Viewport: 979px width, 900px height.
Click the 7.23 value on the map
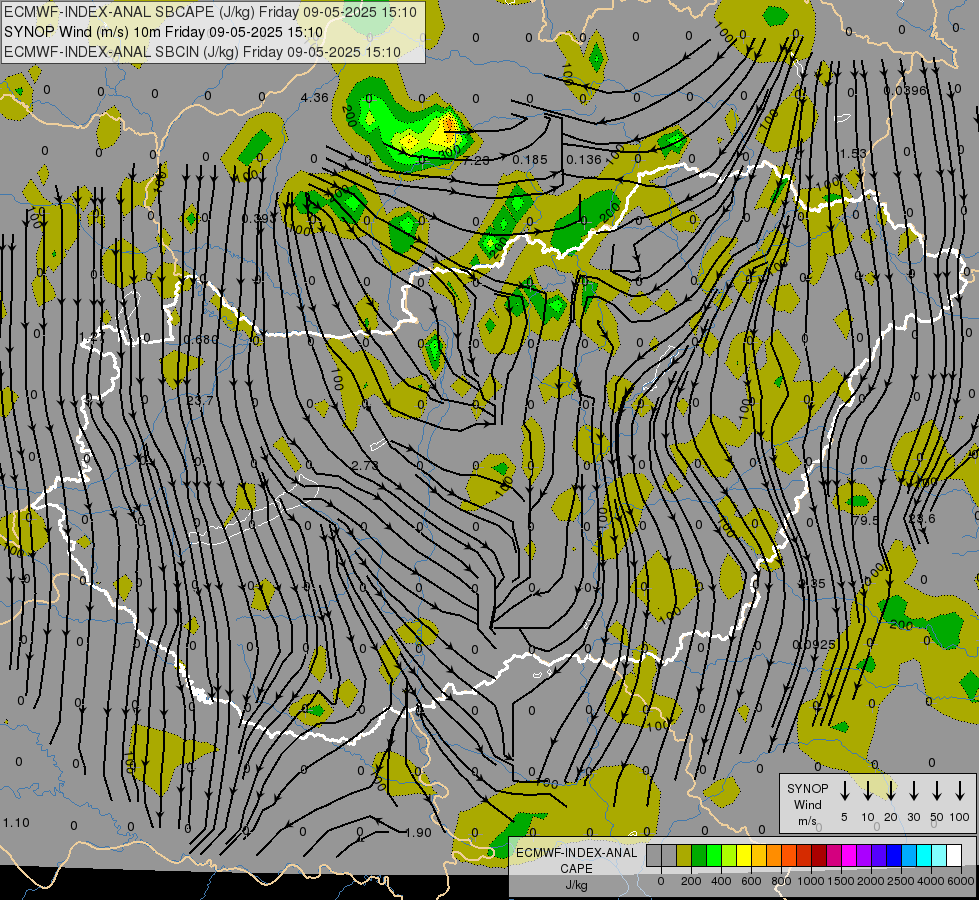point(476,161)
